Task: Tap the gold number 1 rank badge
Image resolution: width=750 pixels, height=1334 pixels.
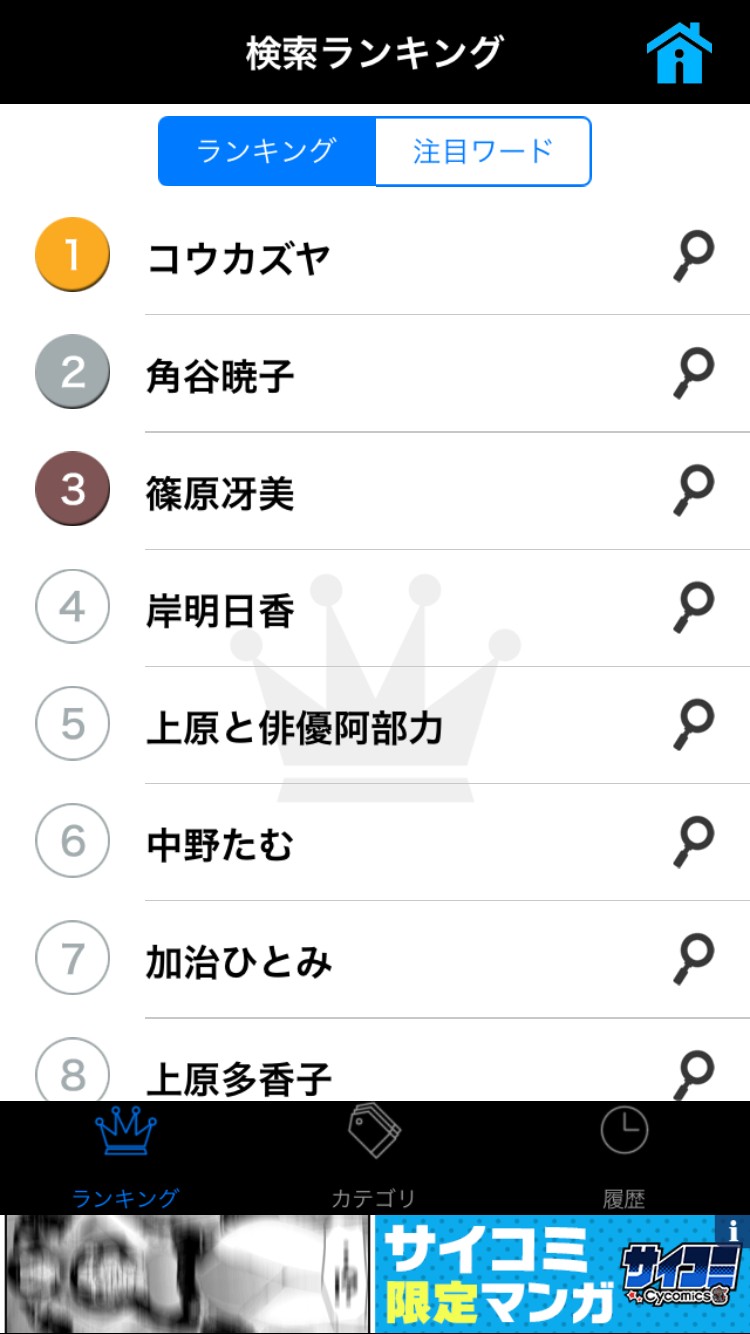Action: 71,255
